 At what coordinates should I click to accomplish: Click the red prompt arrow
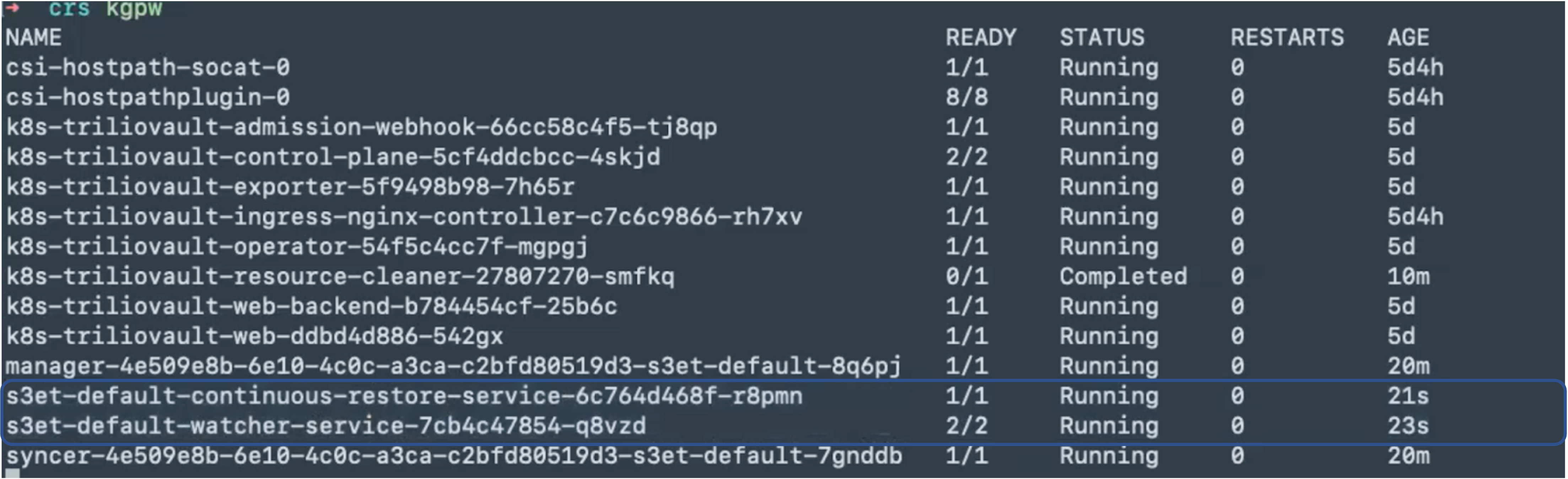tap(12, 7)
